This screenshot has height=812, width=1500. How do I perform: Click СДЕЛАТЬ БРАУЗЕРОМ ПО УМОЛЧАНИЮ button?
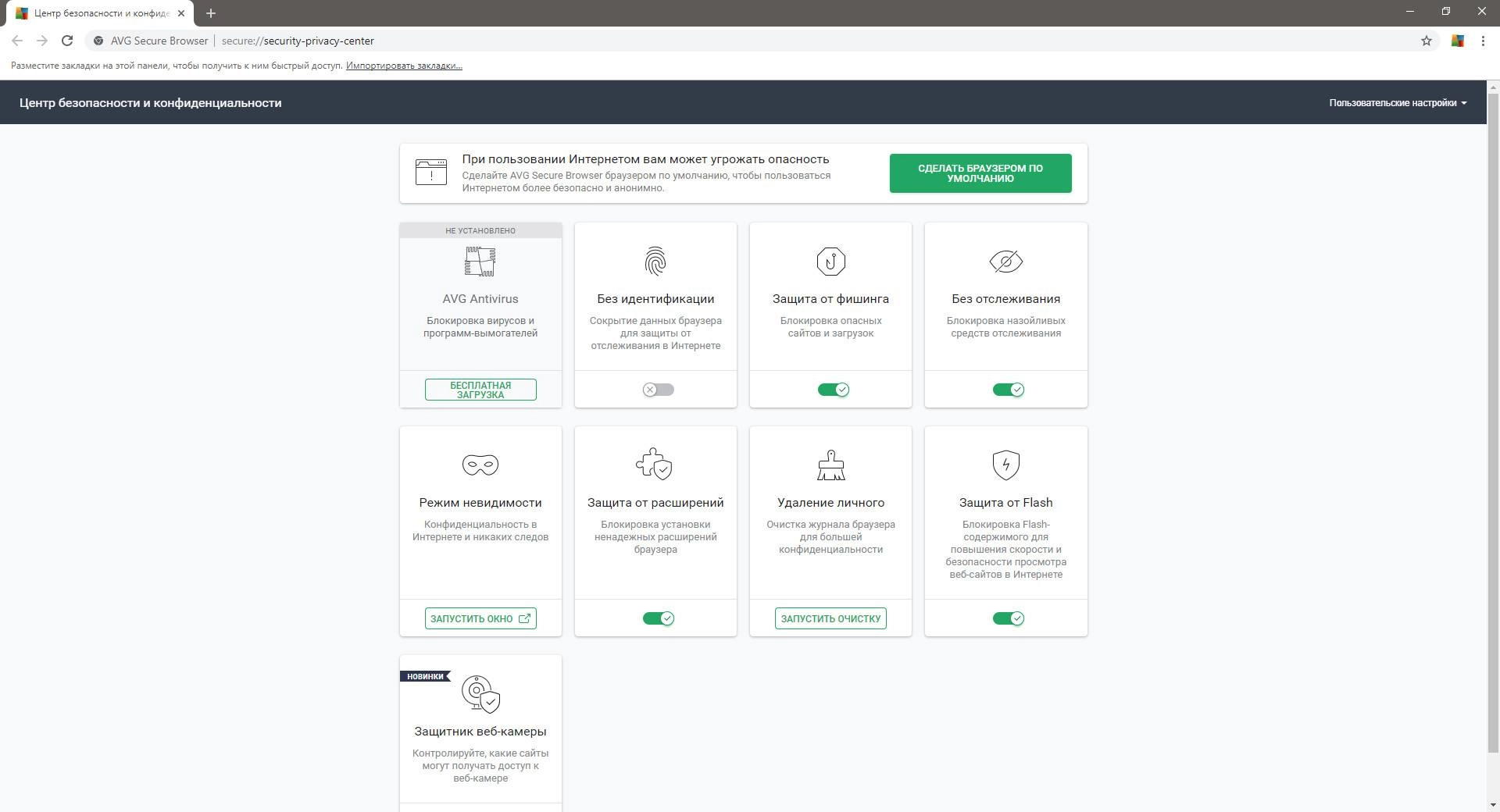click(x=980, y=173)
